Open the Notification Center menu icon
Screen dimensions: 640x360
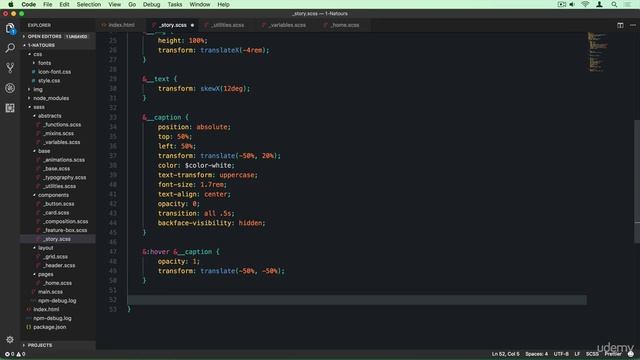point(628,4)
